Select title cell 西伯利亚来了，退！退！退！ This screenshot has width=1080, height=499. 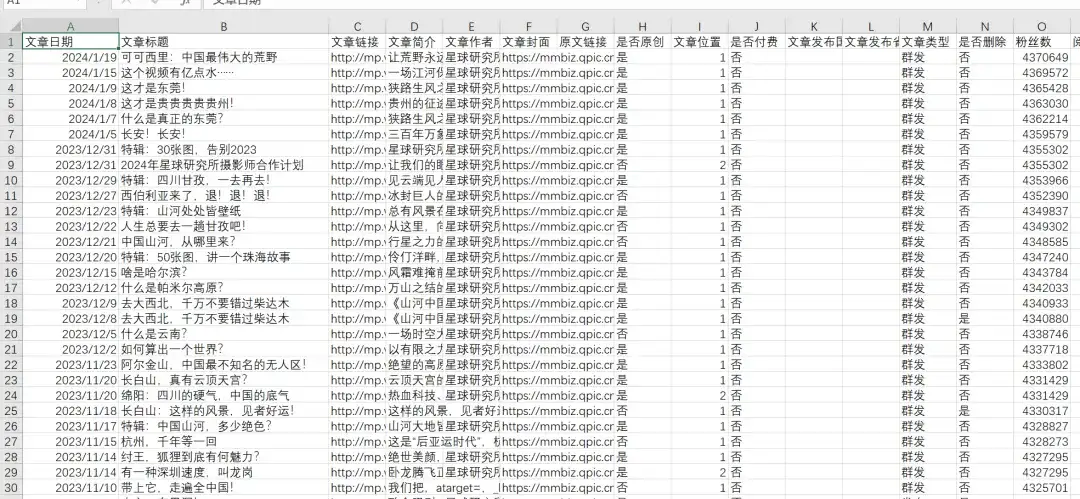coord(224,196)
